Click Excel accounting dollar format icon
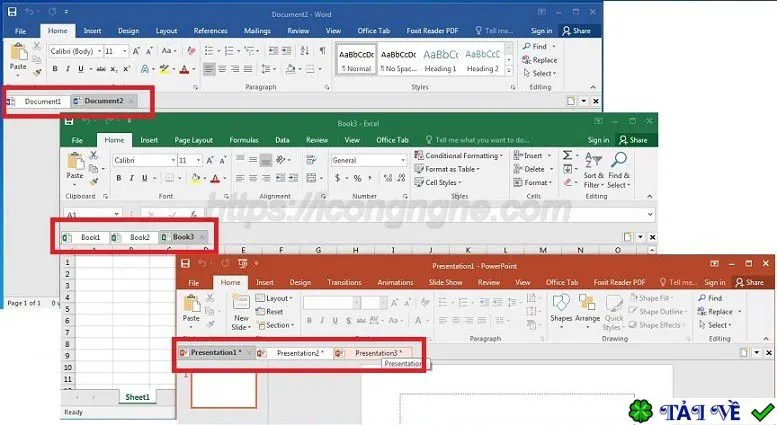The height and width of the screenshot is (425, 777). tap(337, 178)
